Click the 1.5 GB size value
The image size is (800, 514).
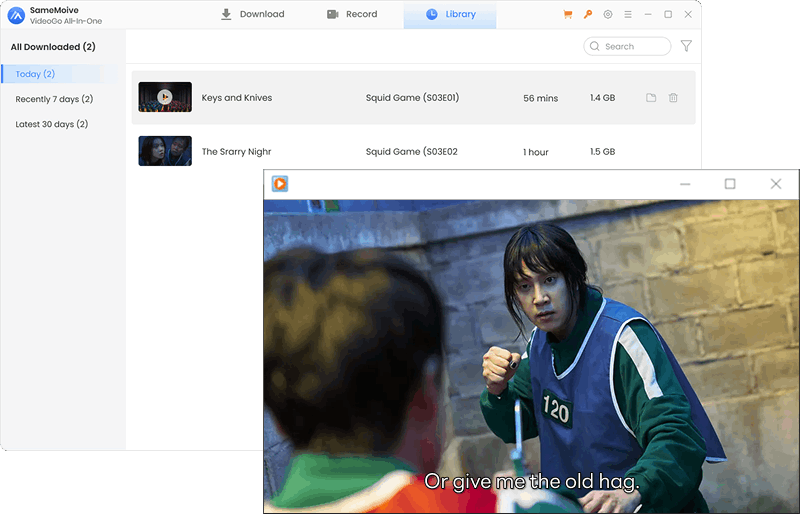click(x=603, y=152)
